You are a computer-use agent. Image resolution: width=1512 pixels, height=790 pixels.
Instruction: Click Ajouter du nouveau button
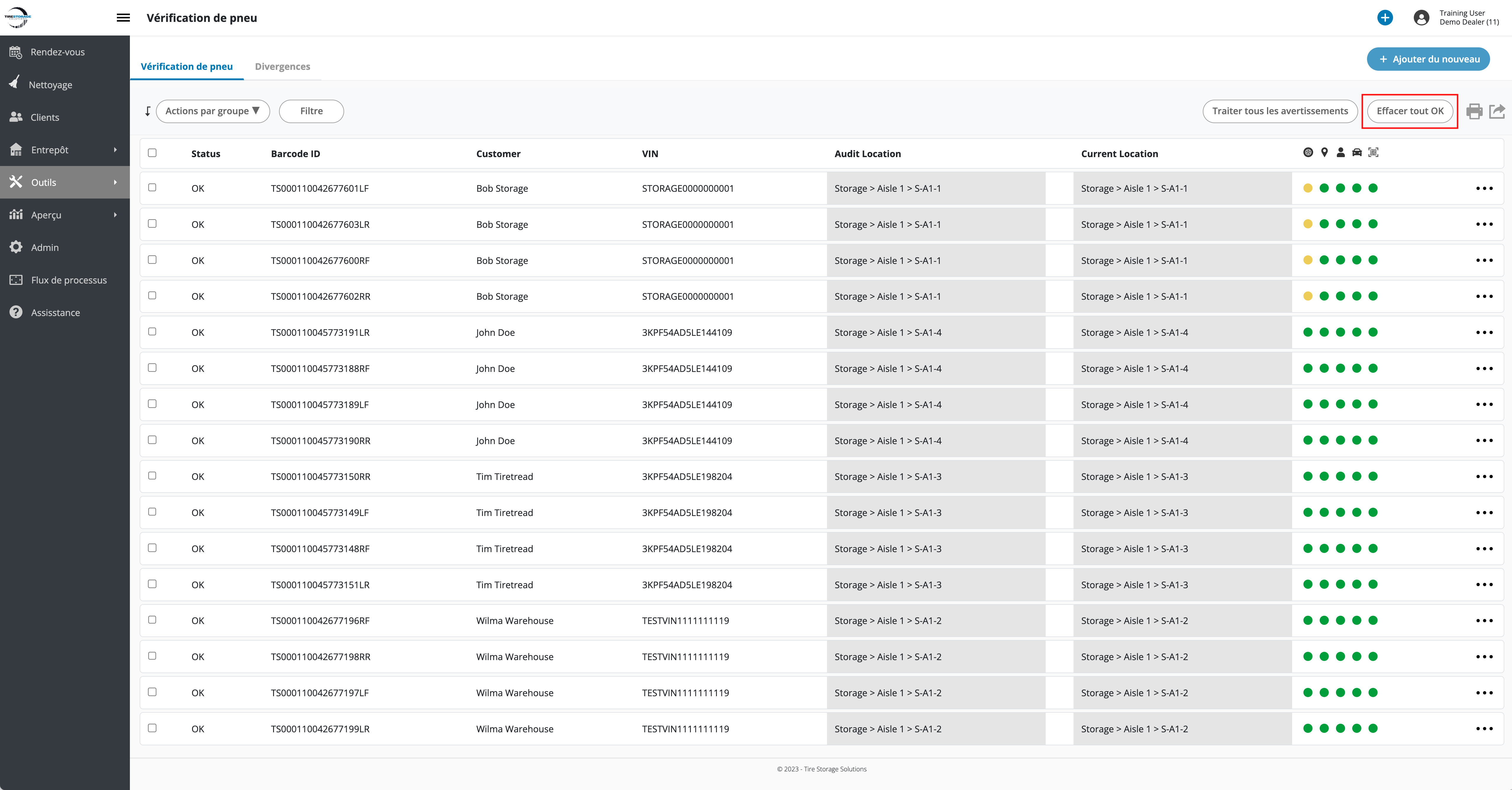pos(1428,59)
